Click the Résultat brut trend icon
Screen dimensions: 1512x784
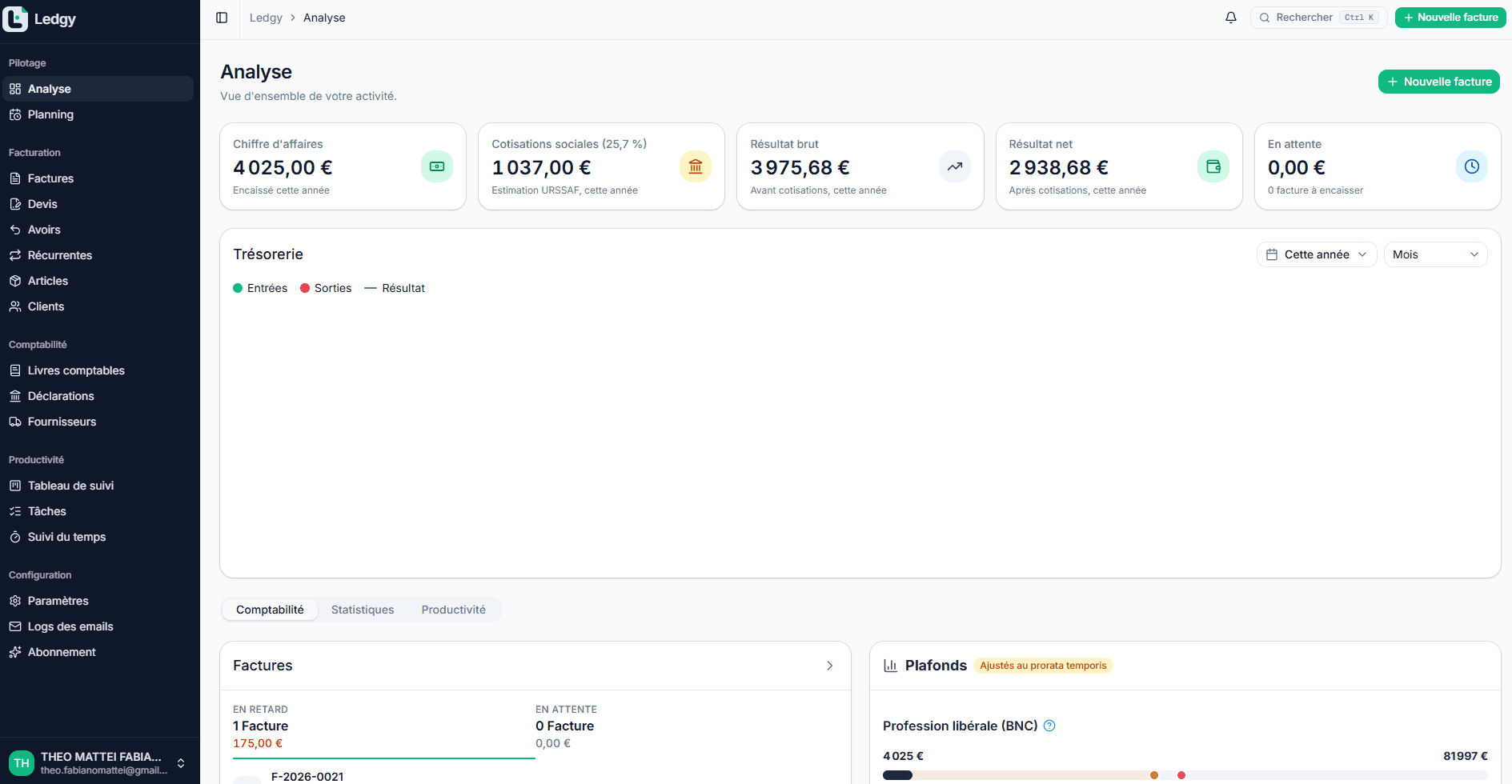(x=955, y=166)
